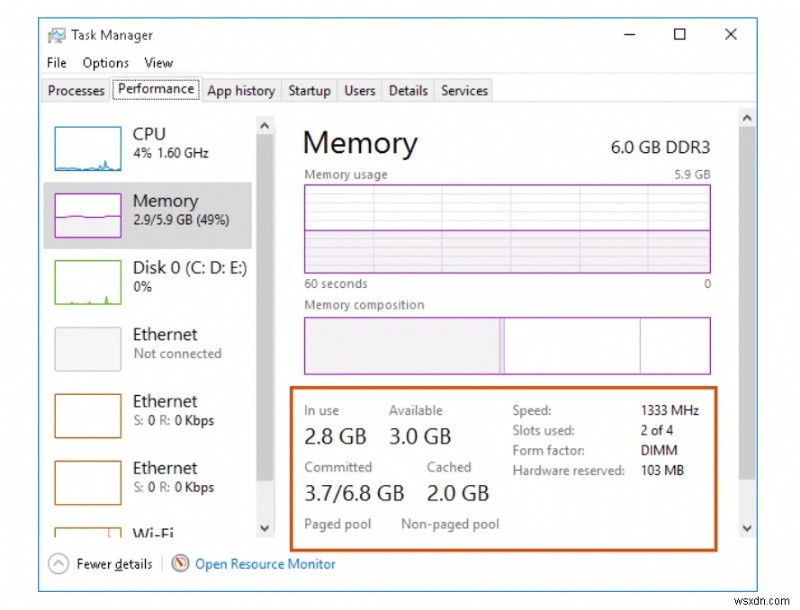Click the Memory graph thumbnail icon
The height and width of the screenshot is (610, 800).
(x=86, y=213)
